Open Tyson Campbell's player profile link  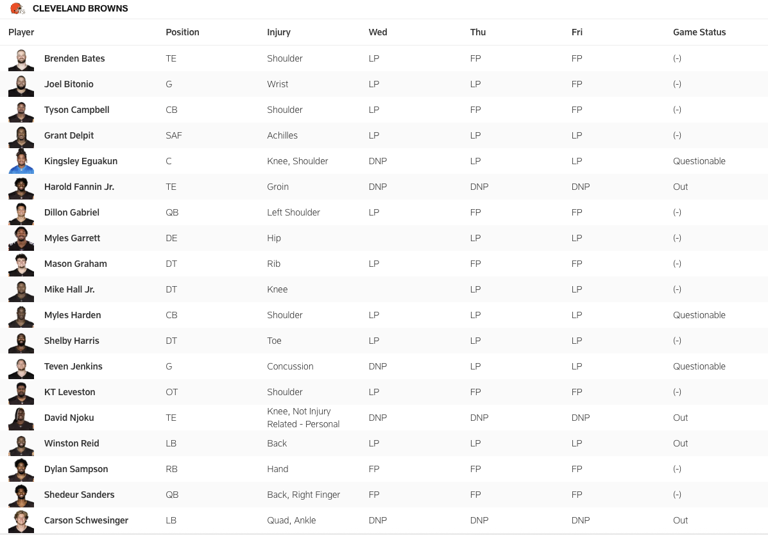76,110
